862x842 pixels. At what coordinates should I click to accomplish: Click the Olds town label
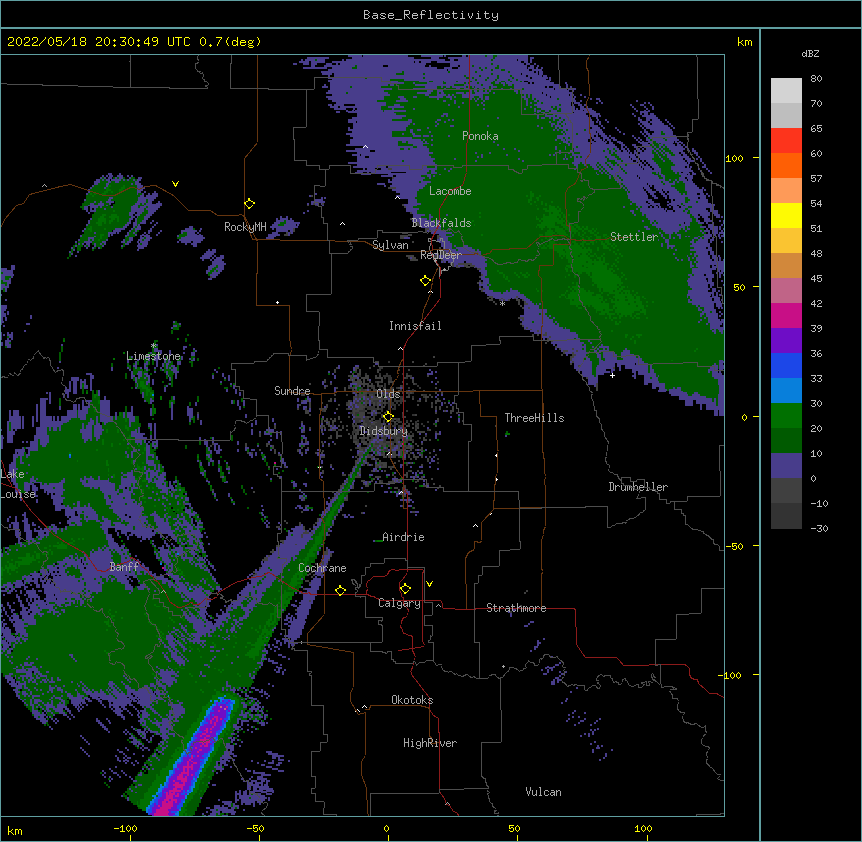pos(388,394)
